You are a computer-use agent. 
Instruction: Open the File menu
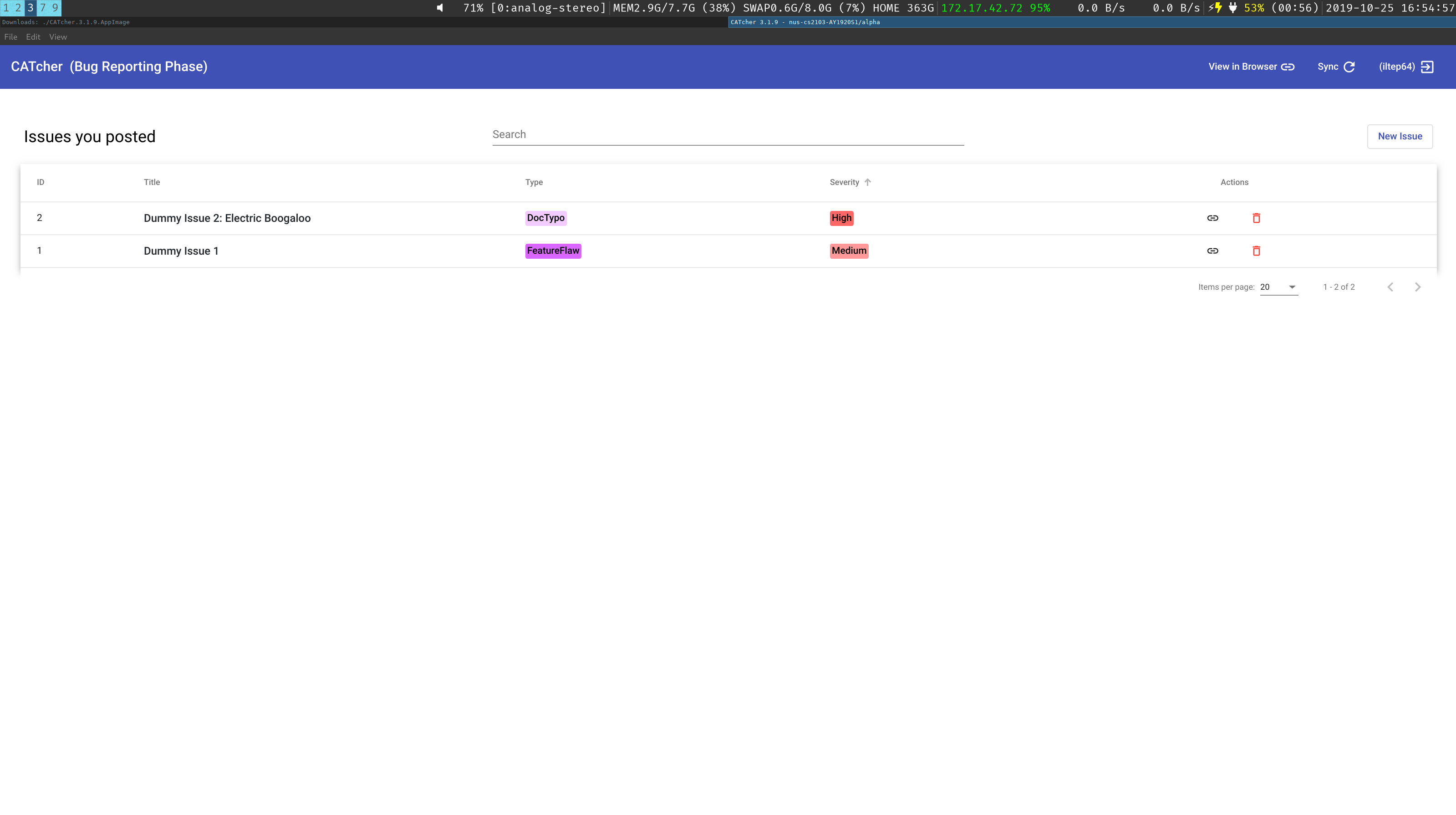pos(11,37)
